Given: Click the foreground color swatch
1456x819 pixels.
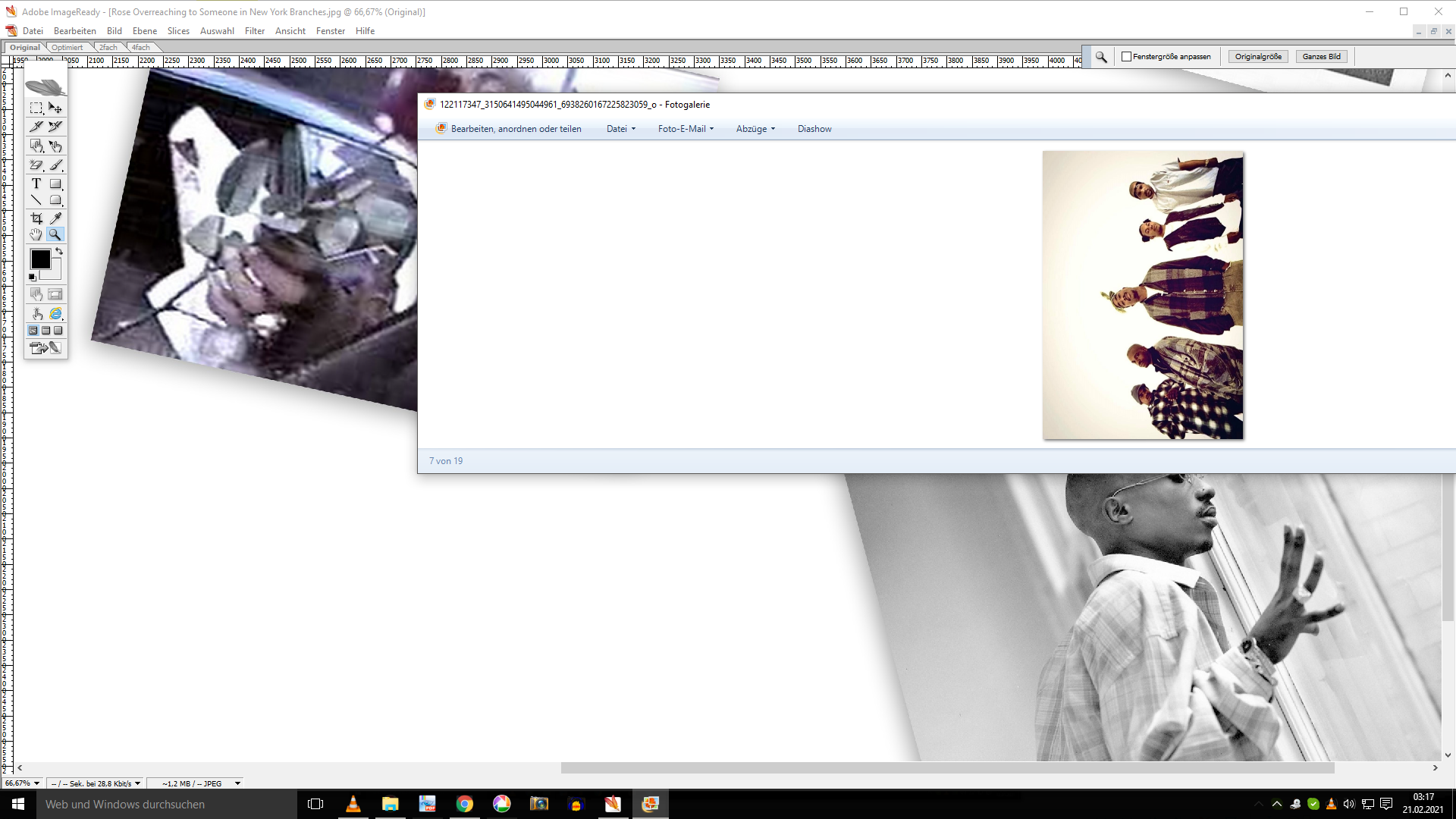Looking at the screenshot, I should point(40,259).
